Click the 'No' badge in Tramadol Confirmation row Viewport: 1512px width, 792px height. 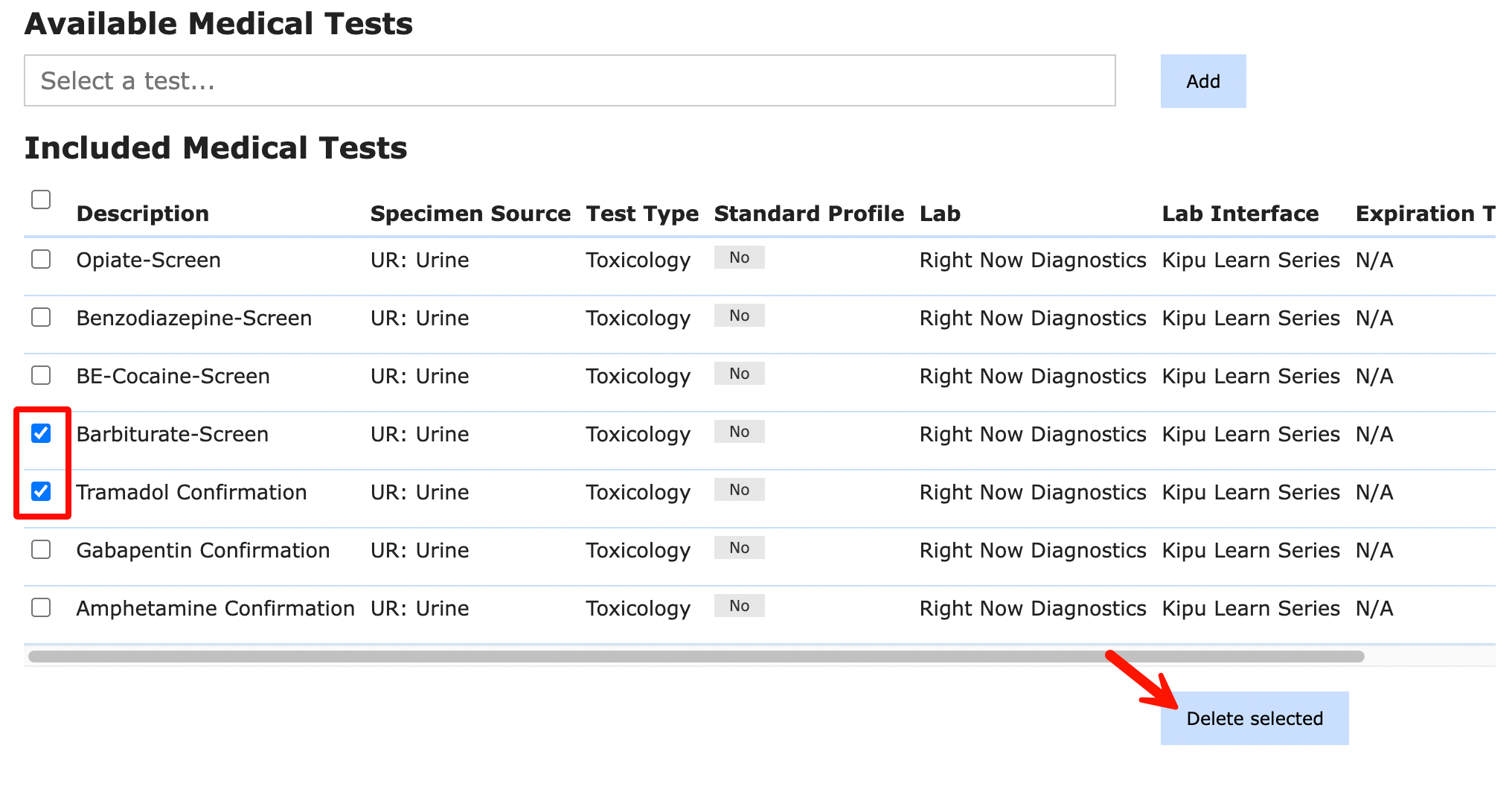pyautogui.click(x=739, y=490)
